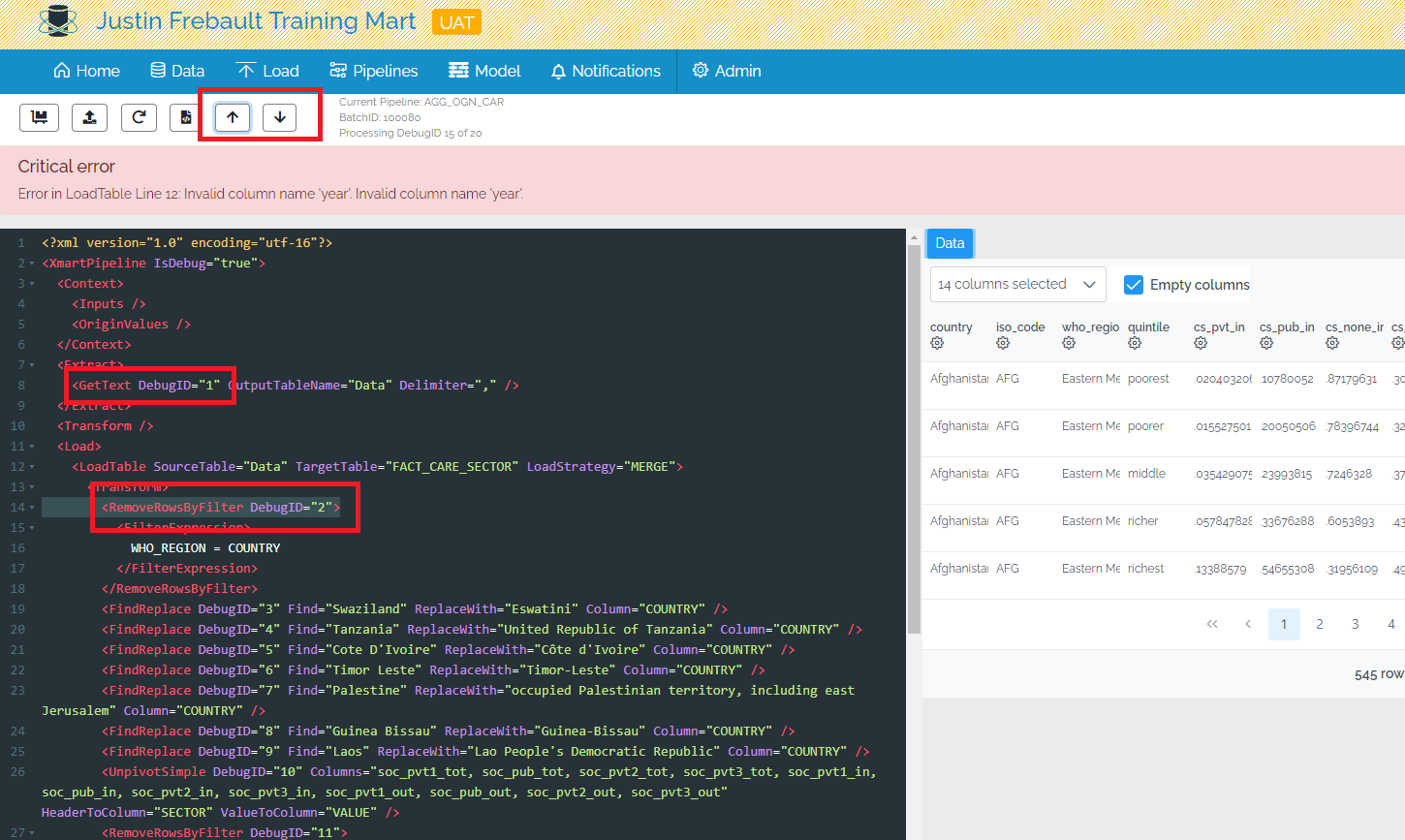Click the upload tray icon in the toolbar
This screenshot has width=1405, height=840.
[x=89, y=117]
